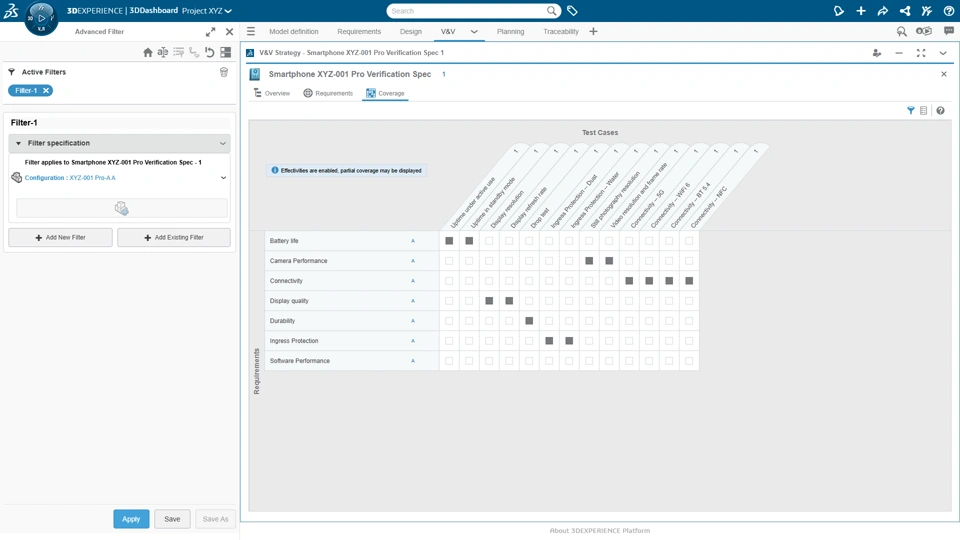This screenshot has width=960, height=540.
Task: Click the tag icon beside search
Action: [x=572, y=11]
